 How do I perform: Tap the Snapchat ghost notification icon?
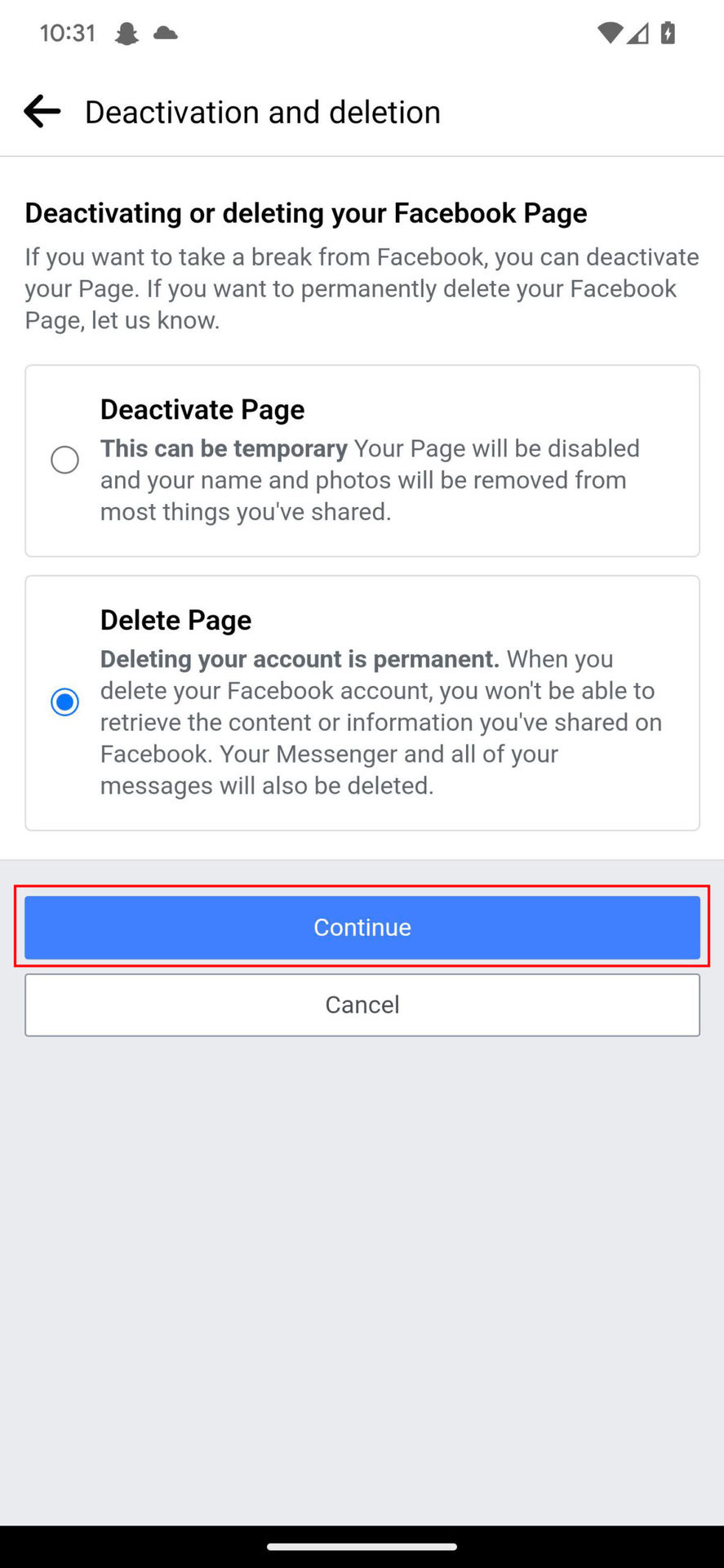click(x=127, y=33)
